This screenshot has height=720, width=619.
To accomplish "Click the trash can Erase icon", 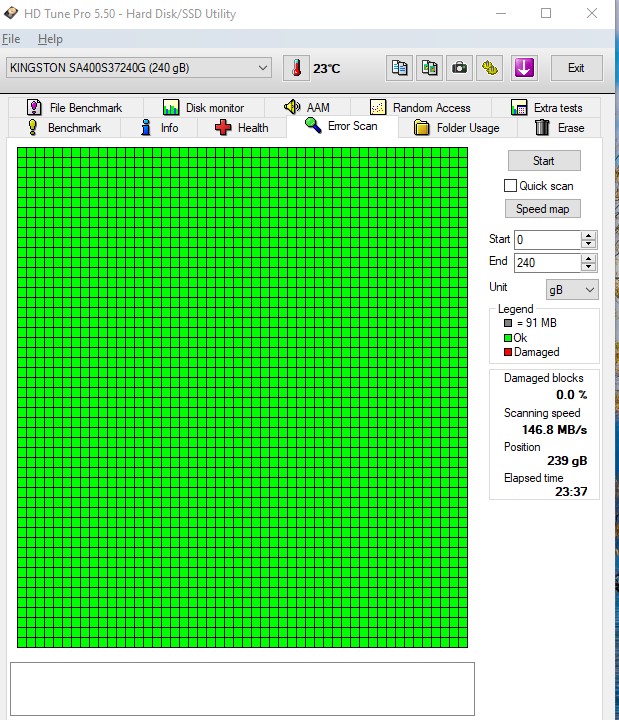I will [x=542, y=127].
